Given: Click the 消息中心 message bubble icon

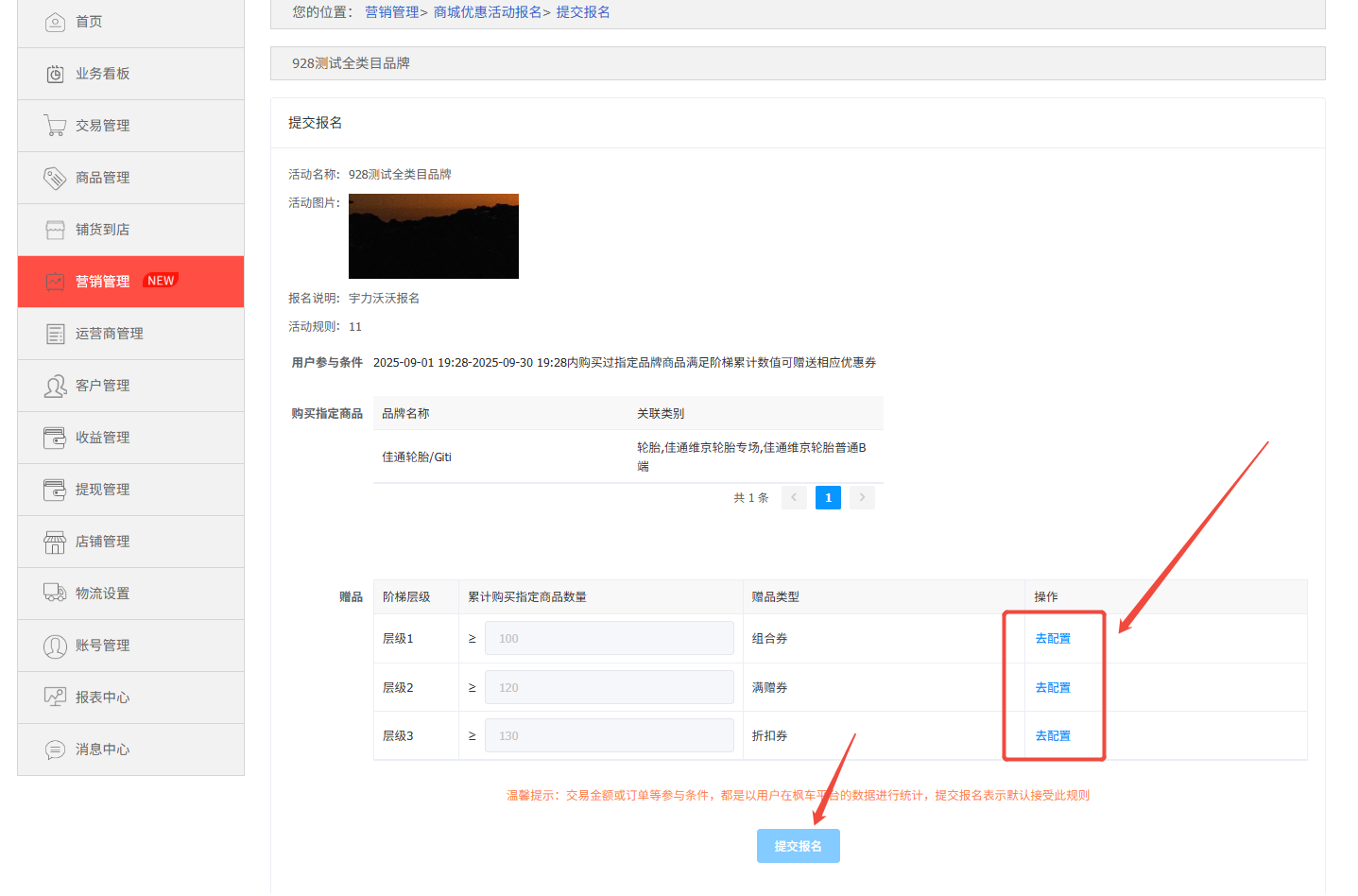Looking at the screenshot, I should pos(55,749).
